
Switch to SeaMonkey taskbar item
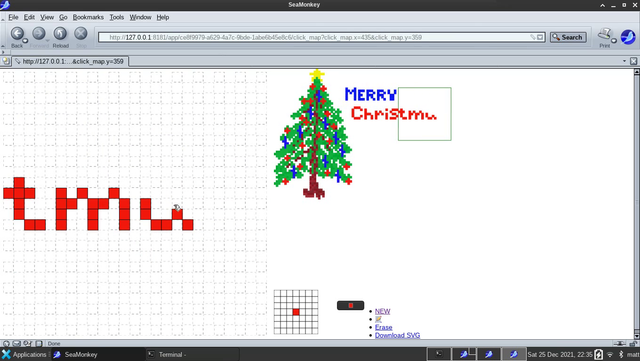(98, 354)
